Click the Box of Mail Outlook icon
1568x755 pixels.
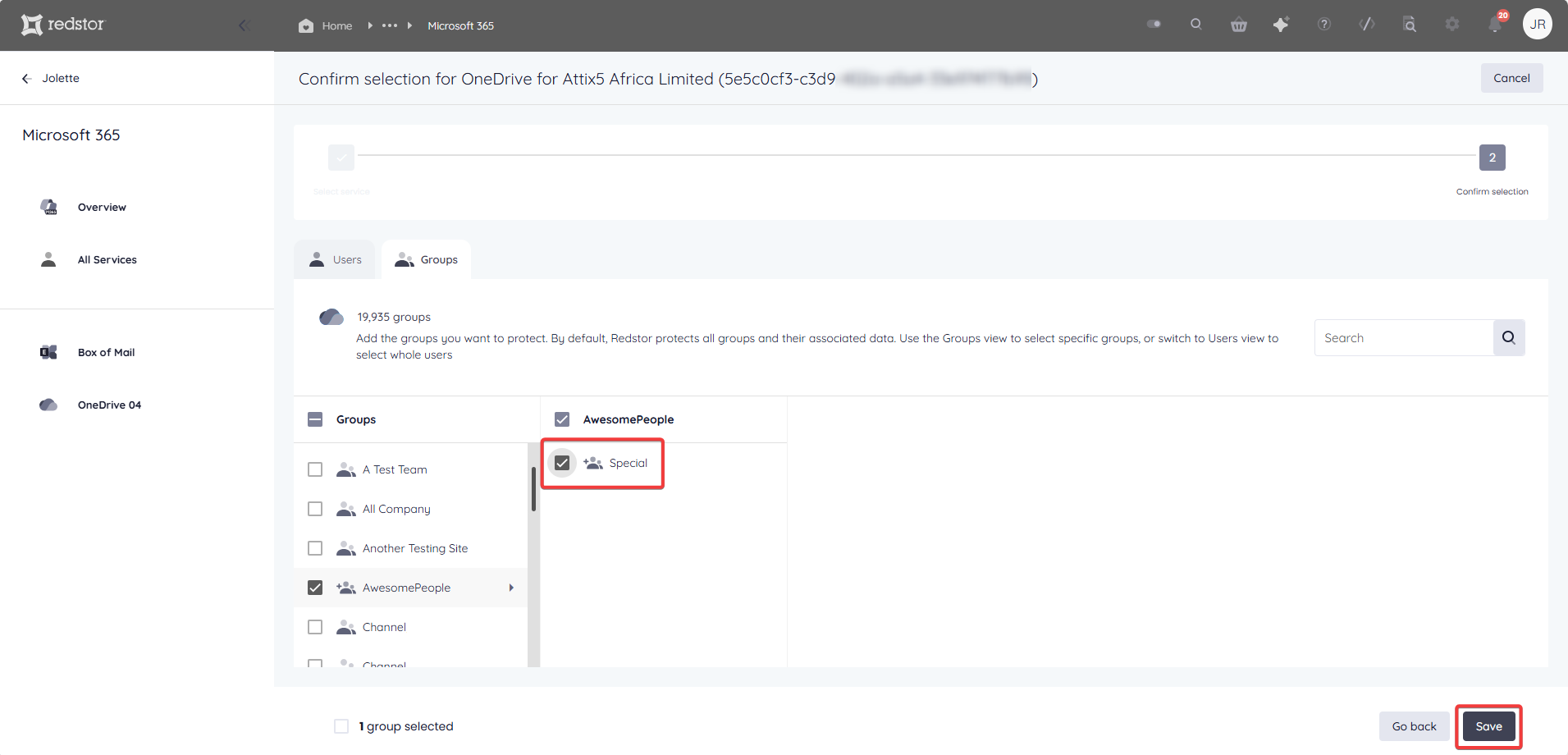[x=48, y=352]
